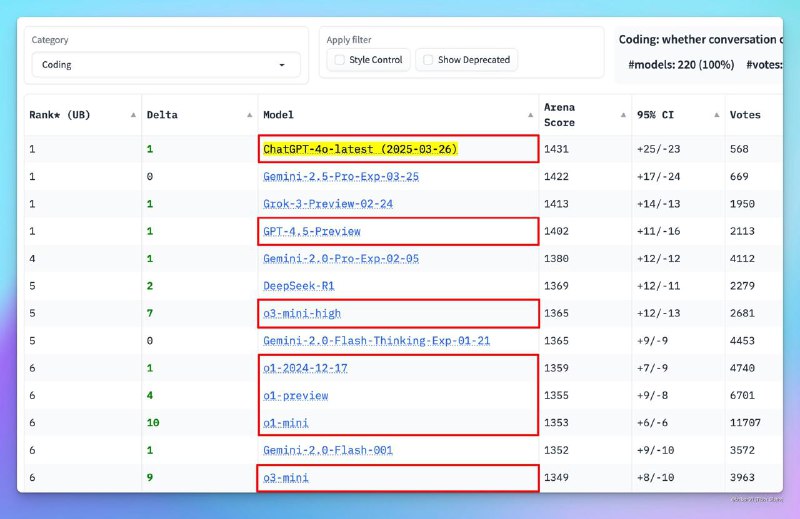
Task: Open the o1-mini model link
Action: (x=286, y=423)
